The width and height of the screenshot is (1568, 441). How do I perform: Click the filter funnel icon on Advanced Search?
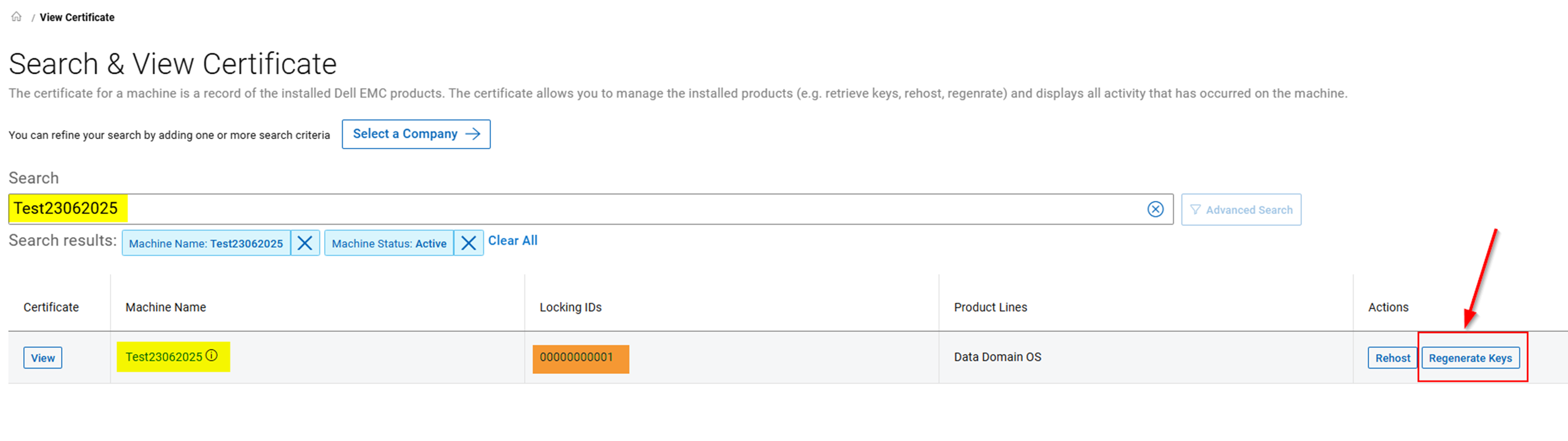(1197, 209)
